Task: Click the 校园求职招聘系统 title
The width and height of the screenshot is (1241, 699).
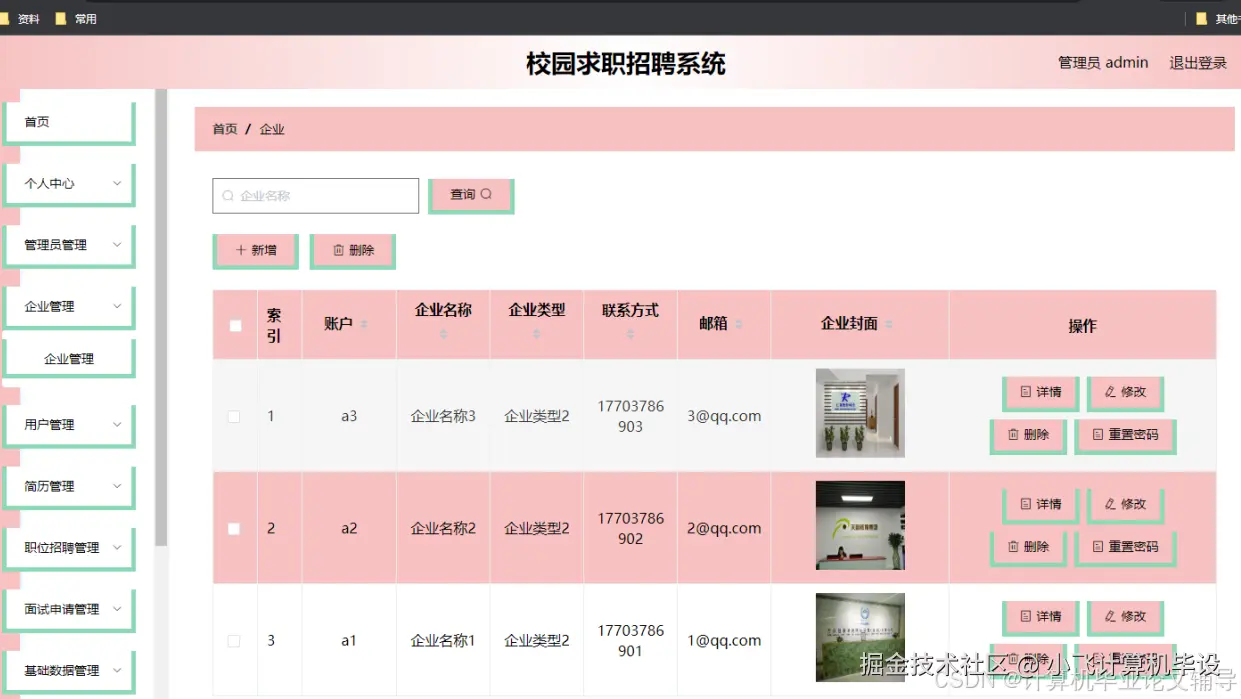Action: click(x=626, y=64)
